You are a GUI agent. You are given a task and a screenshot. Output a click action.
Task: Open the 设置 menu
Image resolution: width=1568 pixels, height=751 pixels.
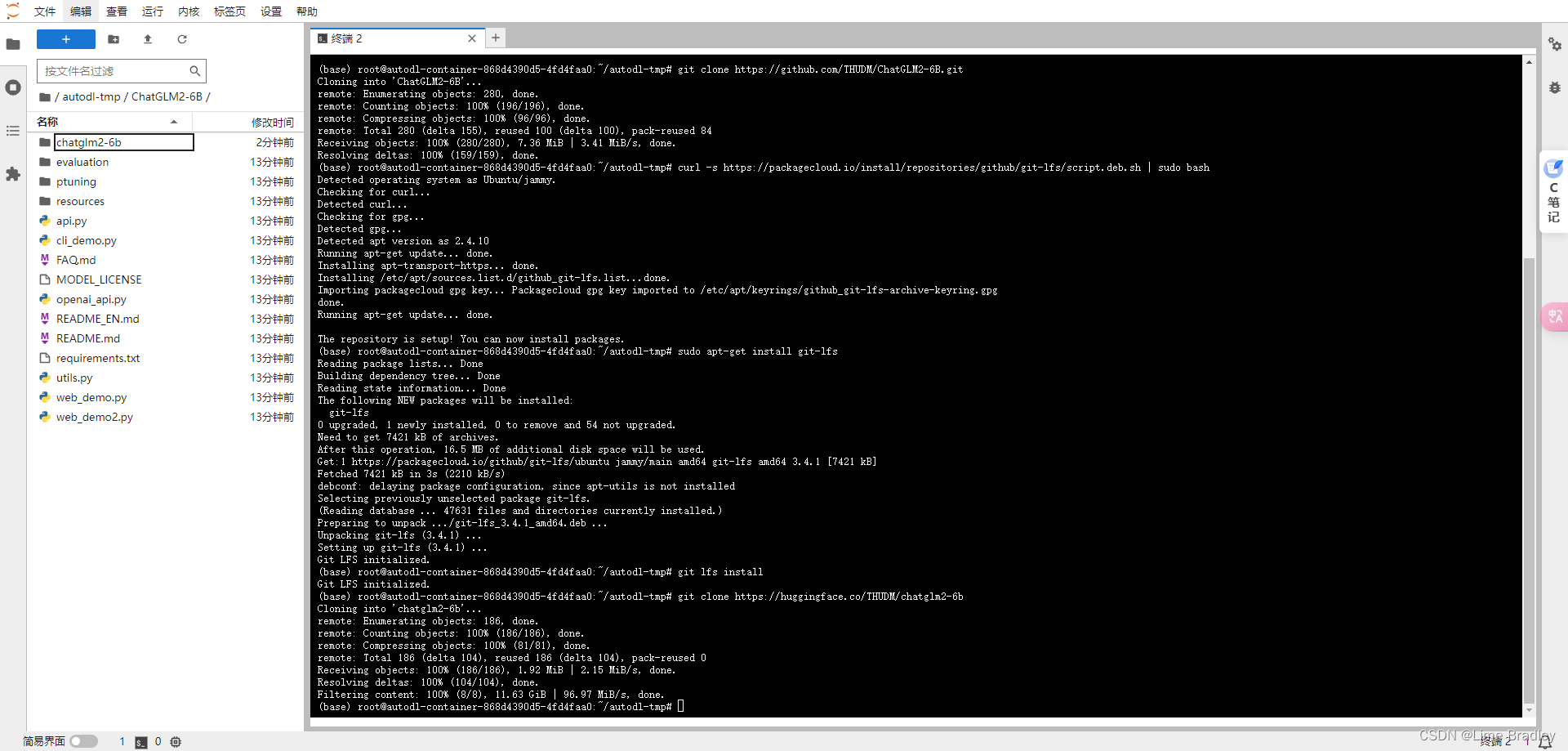click(x=271, y=11)
